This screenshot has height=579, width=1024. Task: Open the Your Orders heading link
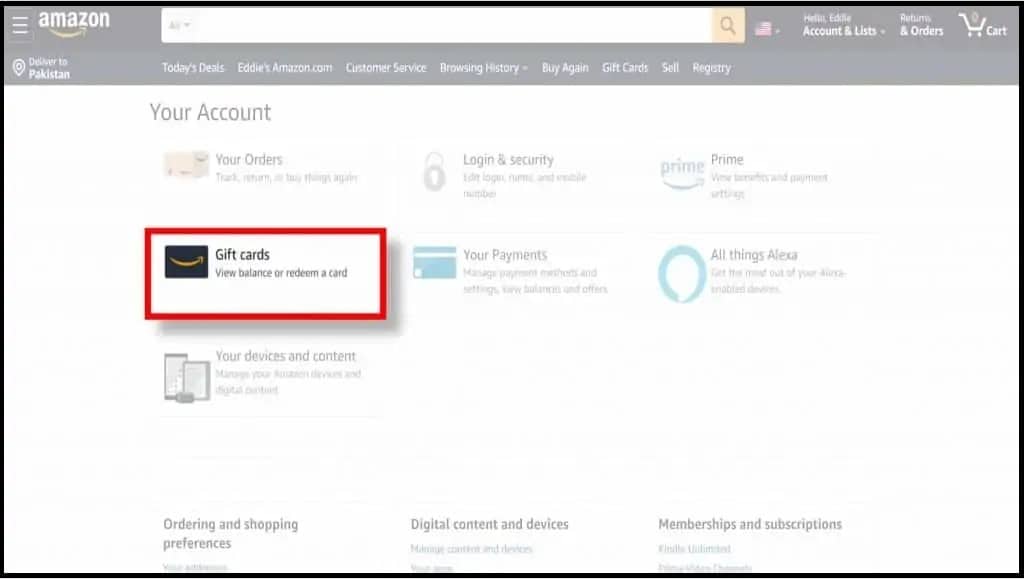[x=249, y=160]
